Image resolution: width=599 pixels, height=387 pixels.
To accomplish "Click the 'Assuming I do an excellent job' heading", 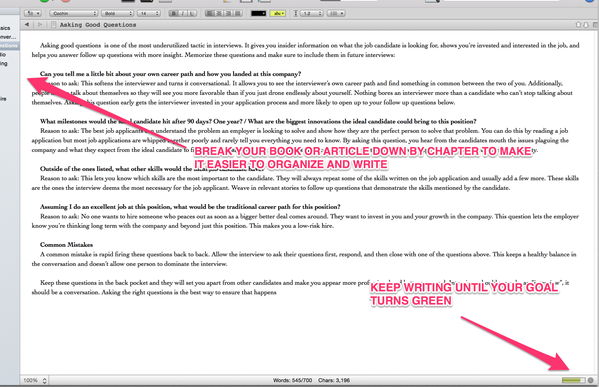I will [x=190, y=207].
